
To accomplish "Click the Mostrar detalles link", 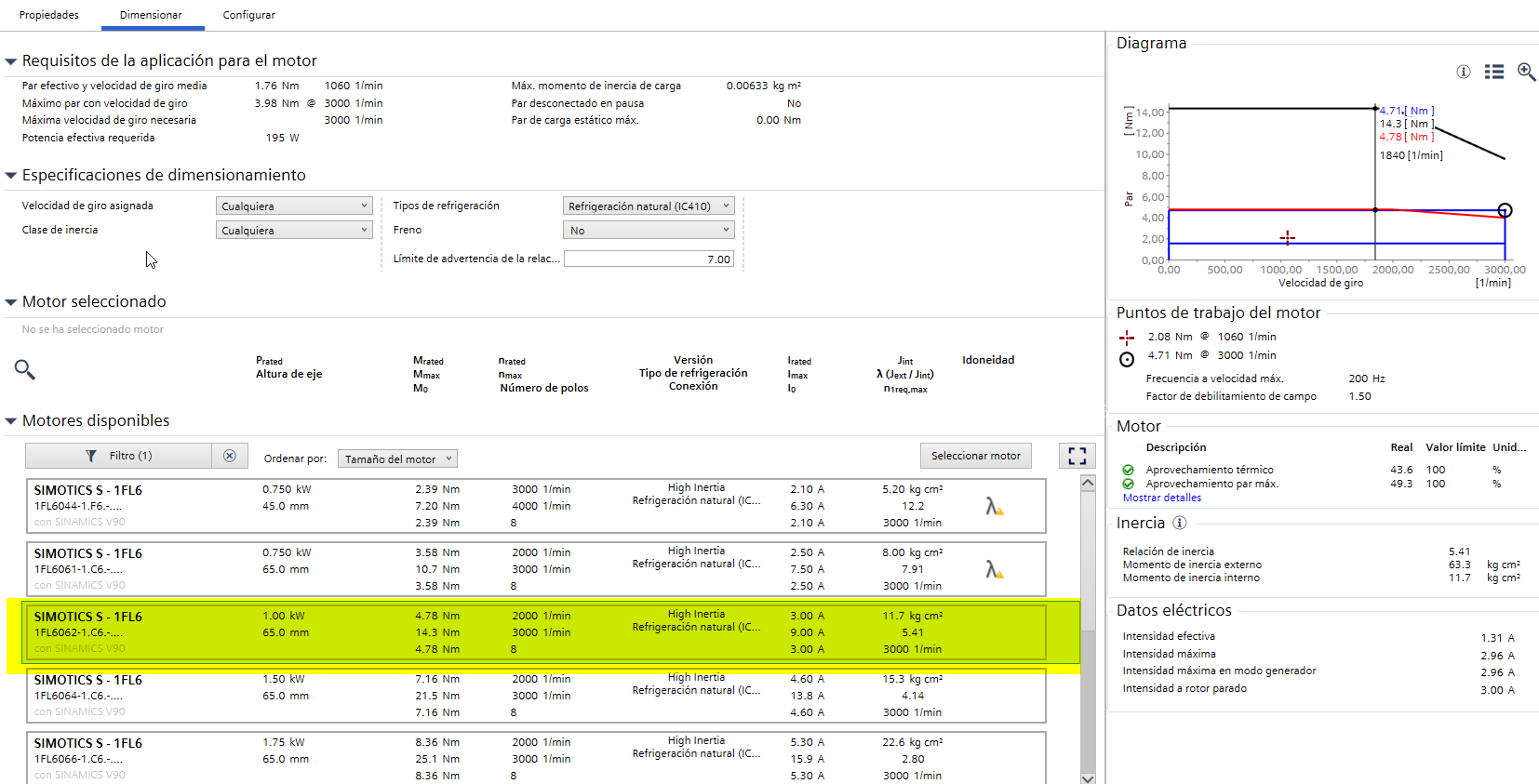I will pyautogui.click(x=1161, y=498).
